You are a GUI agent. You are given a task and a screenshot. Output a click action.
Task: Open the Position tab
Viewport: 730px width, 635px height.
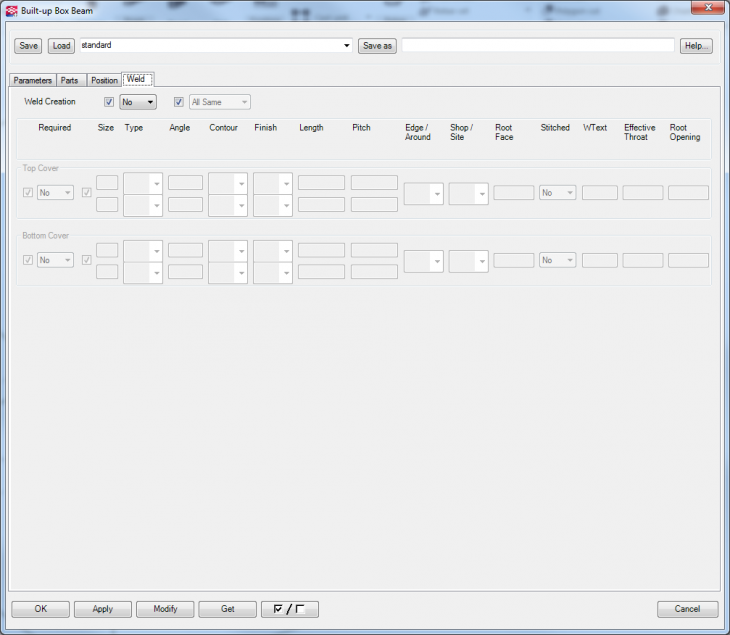click(104, 80)
